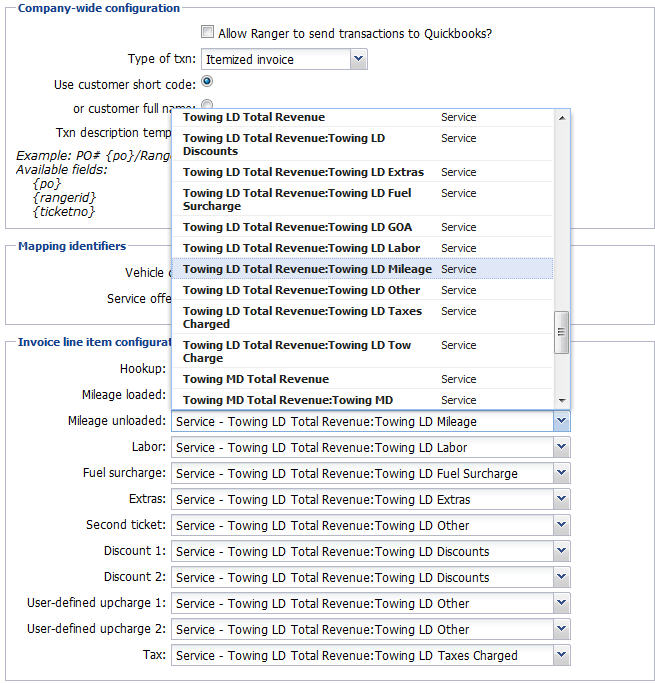Image resolution: width=655 pixels, height=683 pixels.
Task: Select Towing LD Extras in dropdown list
Action: pyautogui.click(x=301, y=172)
